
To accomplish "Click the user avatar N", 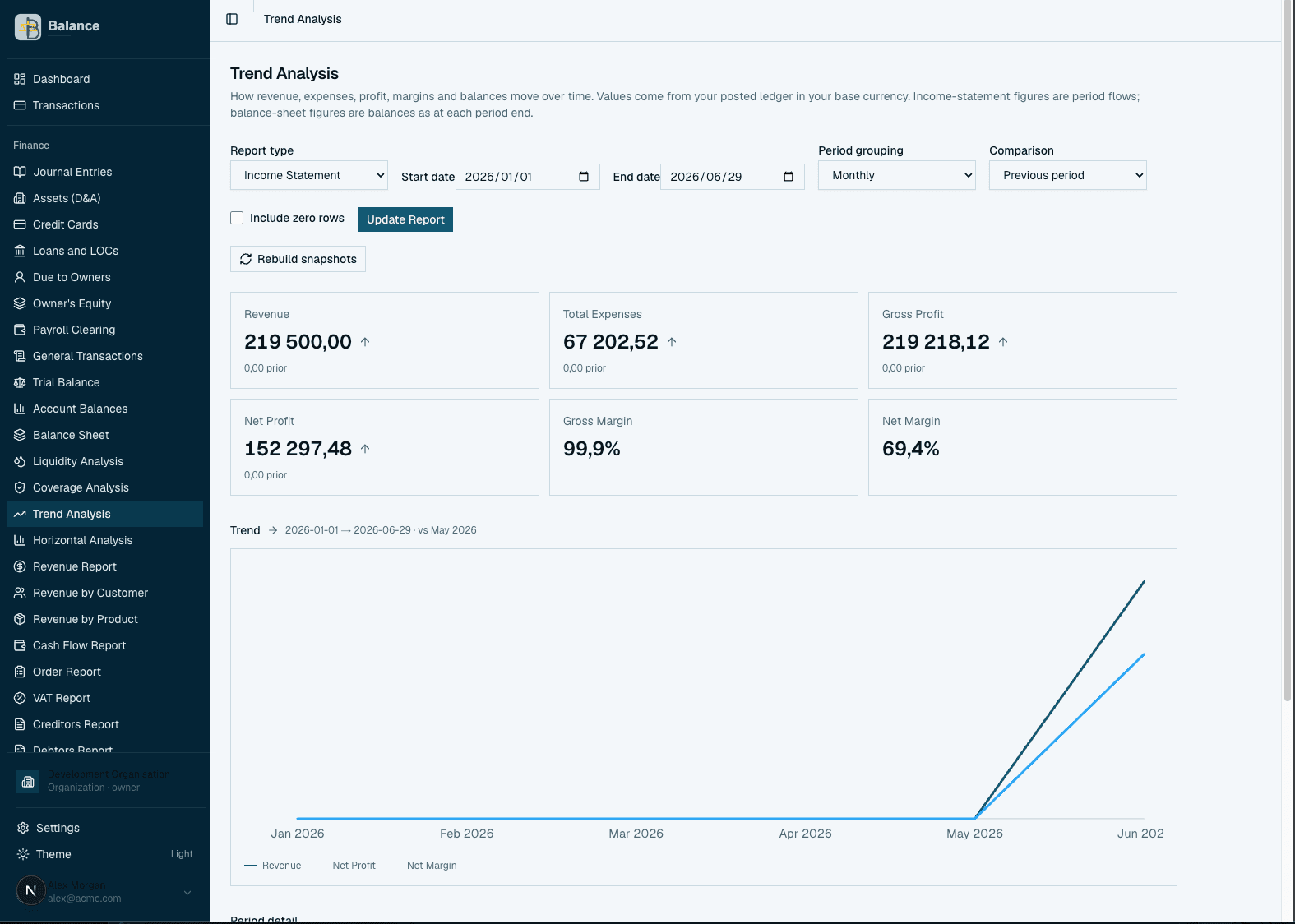I will coord(31,890).
